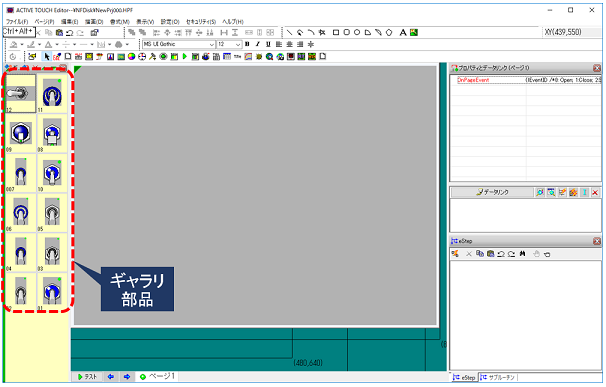The width and height of the screenshot is (606, 387).
Task: Toggle italic text formatting
Action: click(x=258, y=44)
